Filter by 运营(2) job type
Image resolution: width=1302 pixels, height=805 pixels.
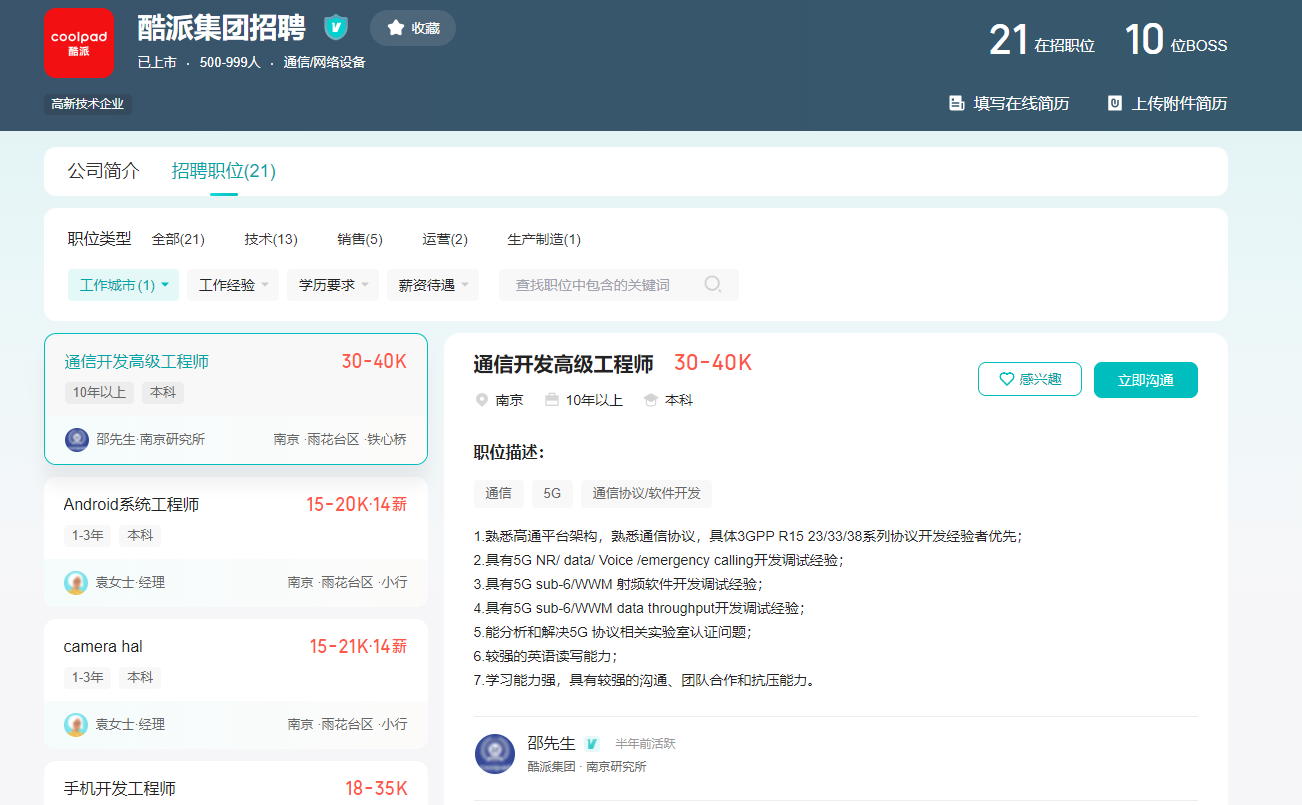445,239
